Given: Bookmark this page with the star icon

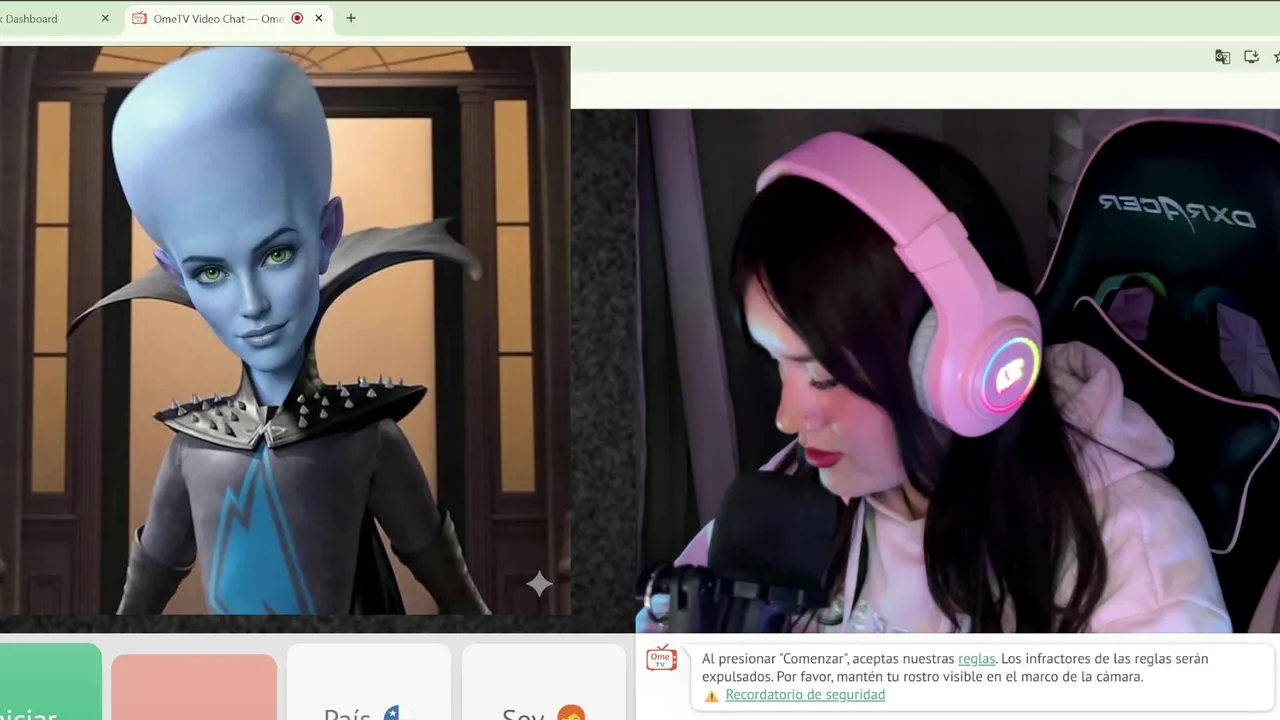Looking at the screenshot, I should tap(1277, 57).
